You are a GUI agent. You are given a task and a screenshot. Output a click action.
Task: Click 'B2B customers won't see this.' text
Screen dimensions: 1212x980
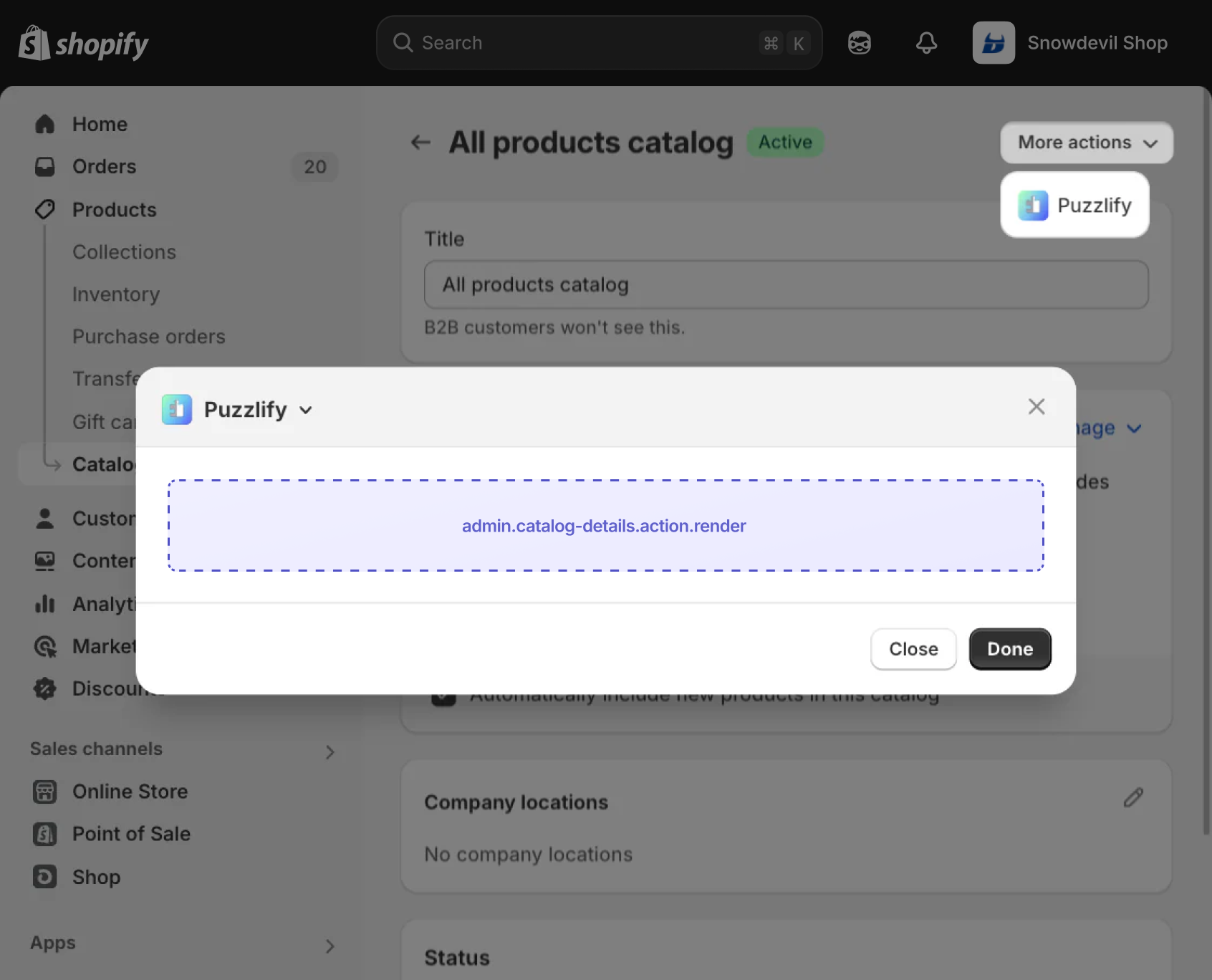554,327
